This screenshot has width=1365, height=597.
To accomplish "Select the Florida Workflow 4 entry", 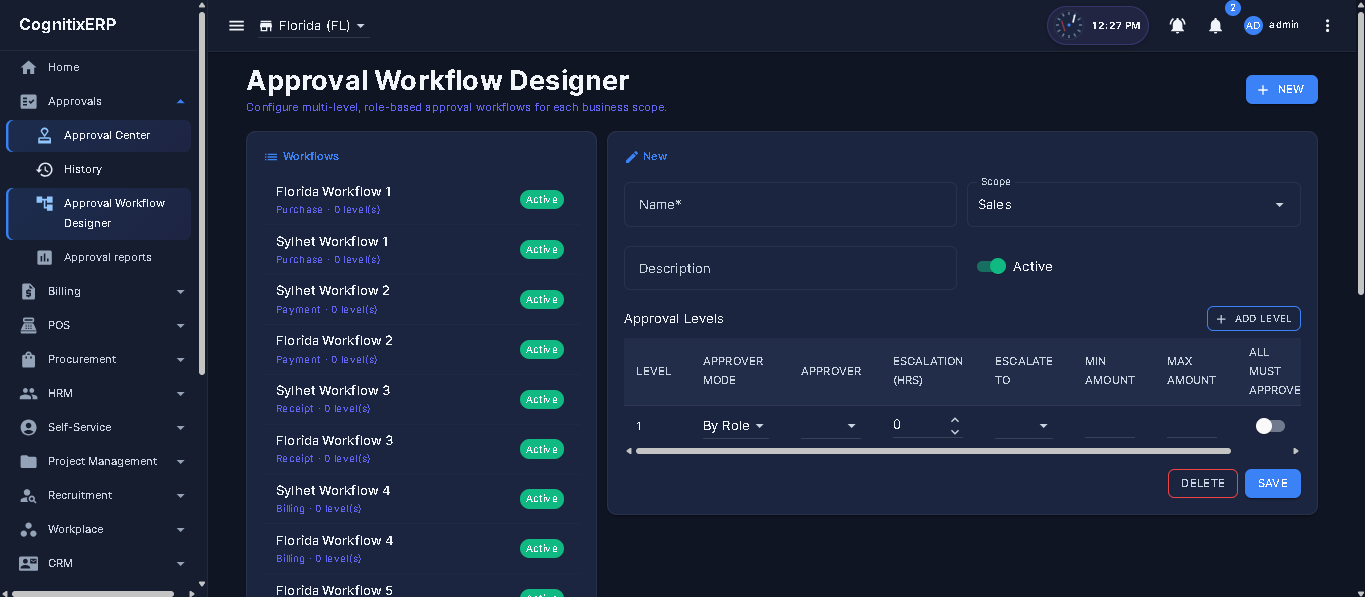I will pyautogui.click(x=420, y=549).
